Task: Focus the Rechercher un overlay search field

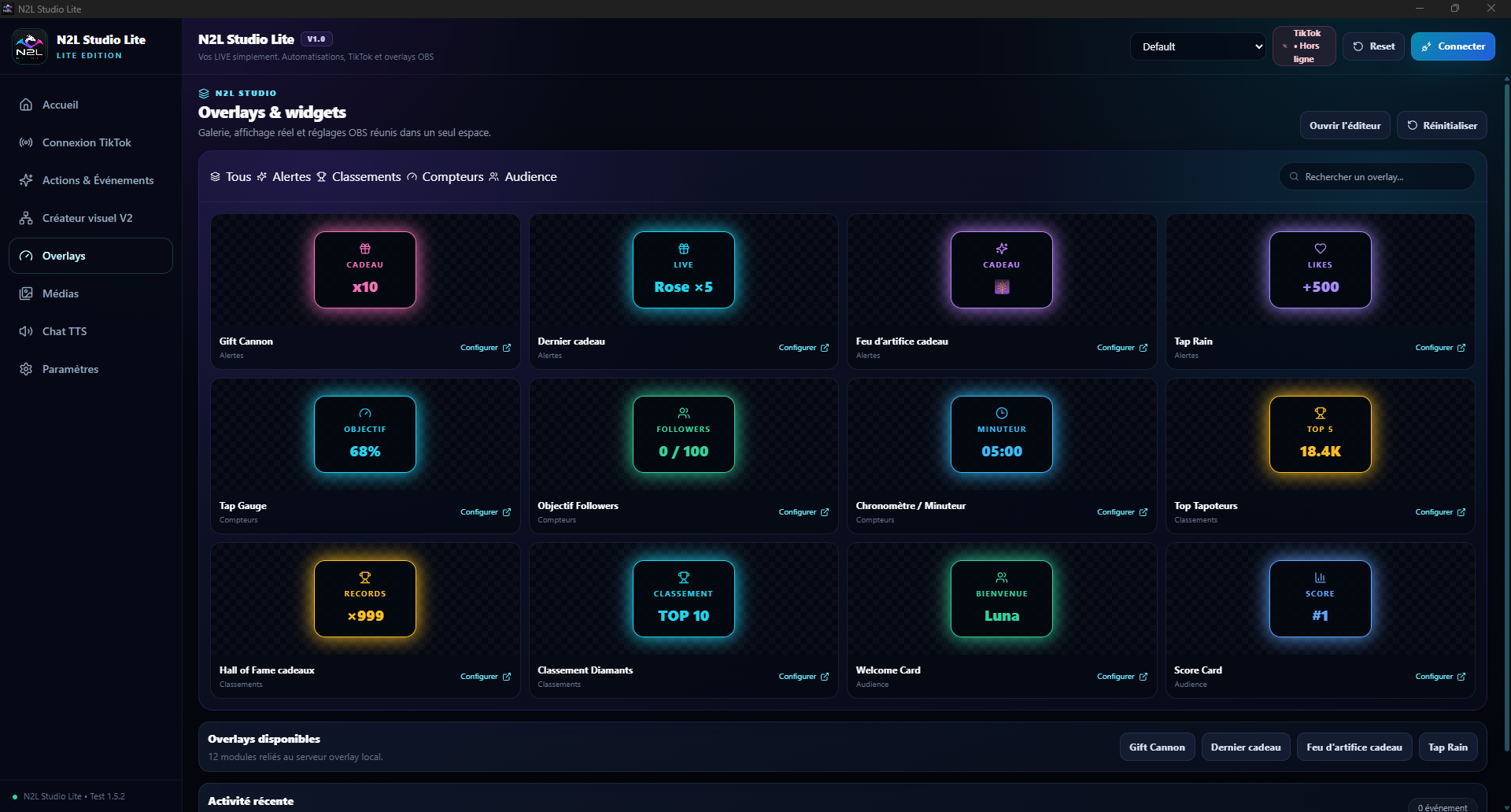Action: (x=1377, y=177)
